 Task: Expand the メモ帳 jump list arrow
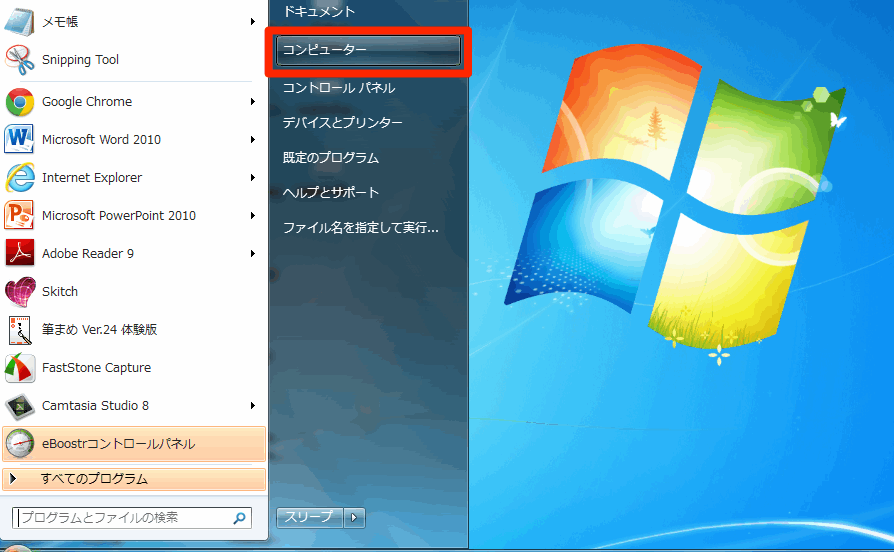coord(253,22)
